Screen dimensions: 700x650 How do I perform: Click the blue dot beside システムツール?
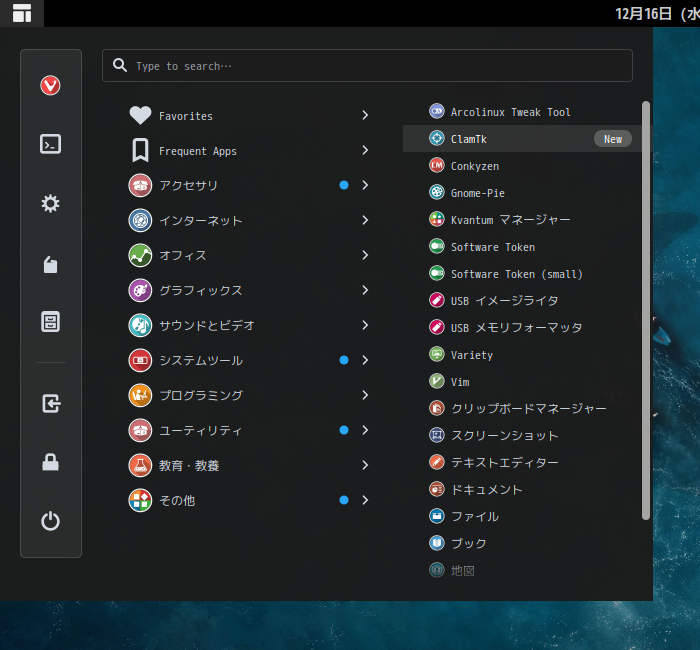pyautogui.click(x=344, y=360)
